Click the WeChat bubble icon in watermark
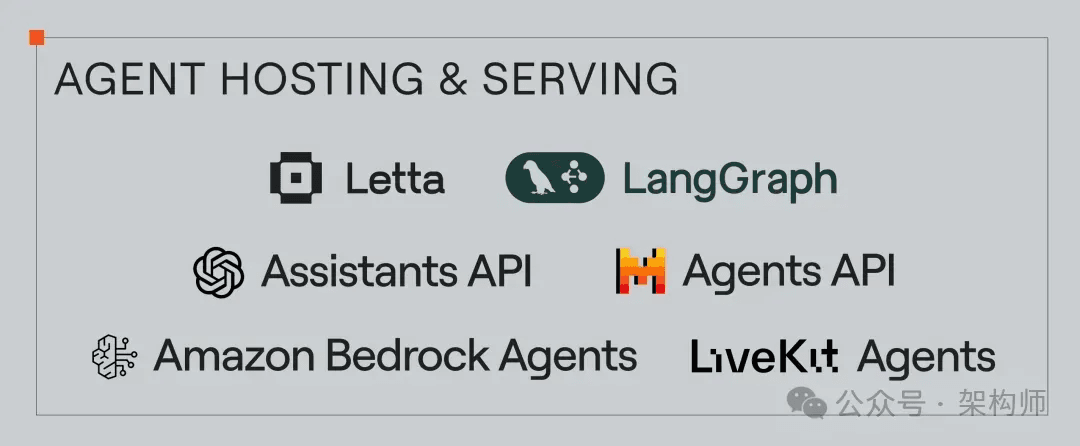This screenshot has height=446, width=1080. tap(807, 401)
